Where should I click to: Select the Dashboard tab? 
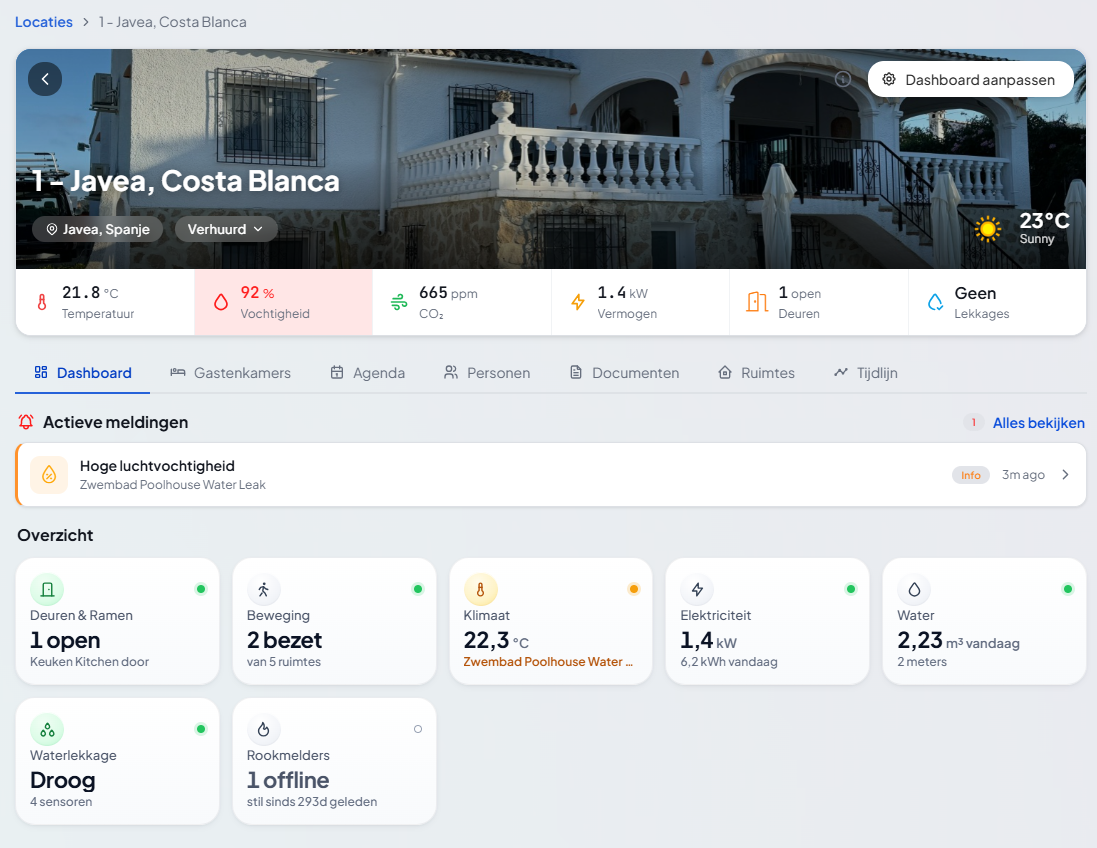83,373
